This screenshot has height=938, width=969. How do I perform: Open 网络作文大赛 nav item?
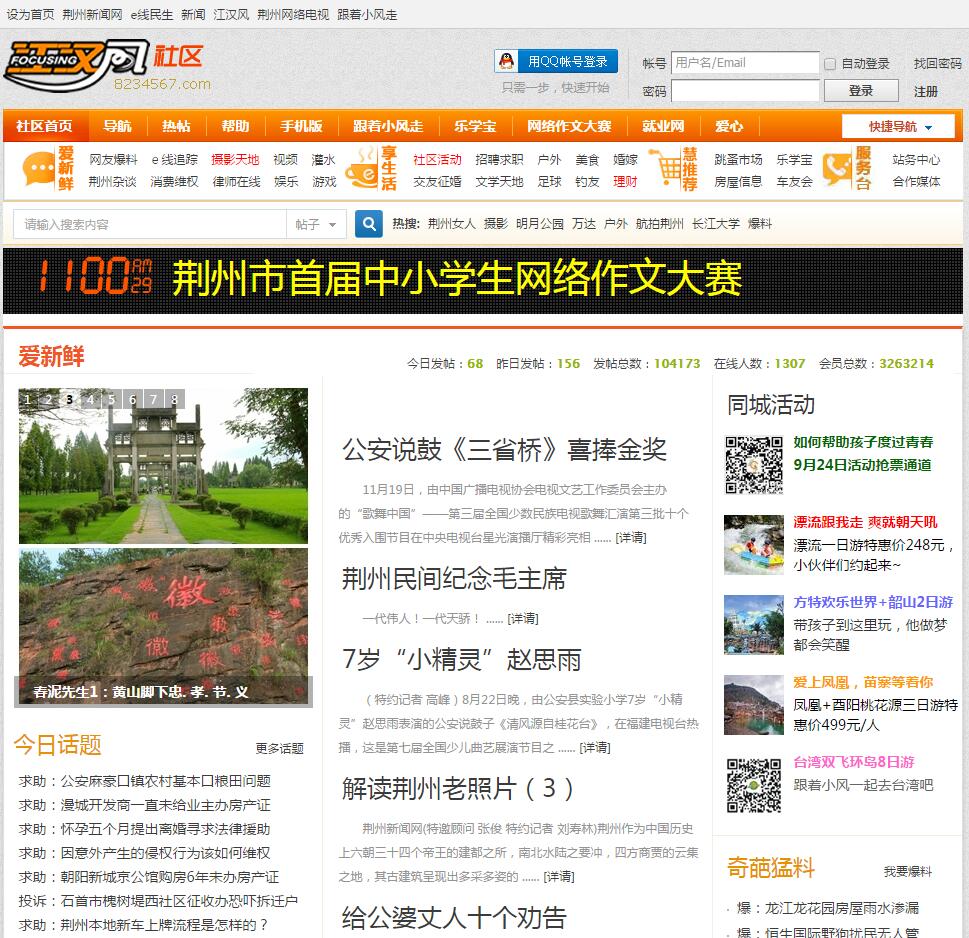tap(569, 126)
